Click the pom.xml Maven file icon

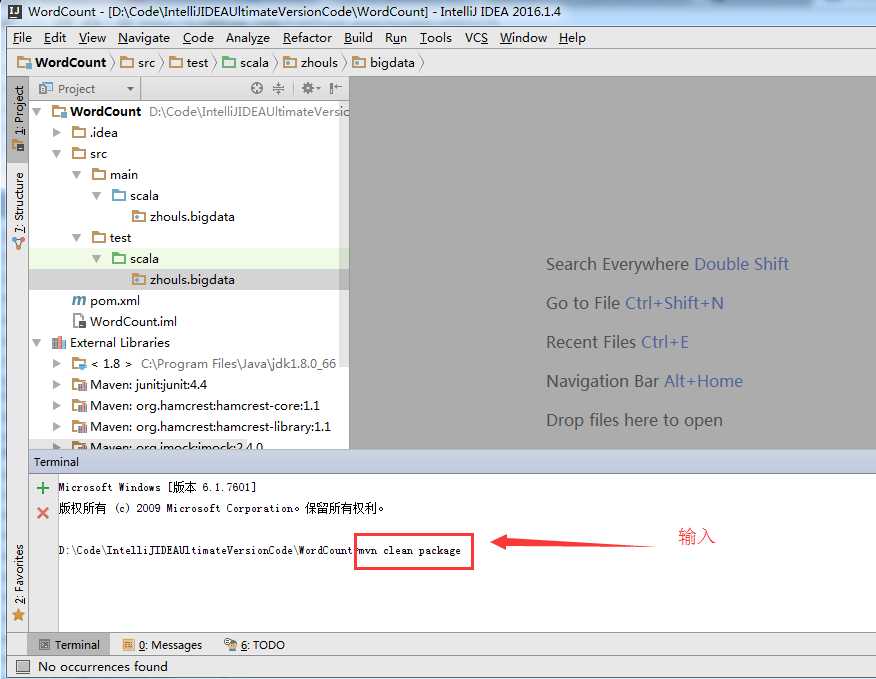tap(79, 301)
